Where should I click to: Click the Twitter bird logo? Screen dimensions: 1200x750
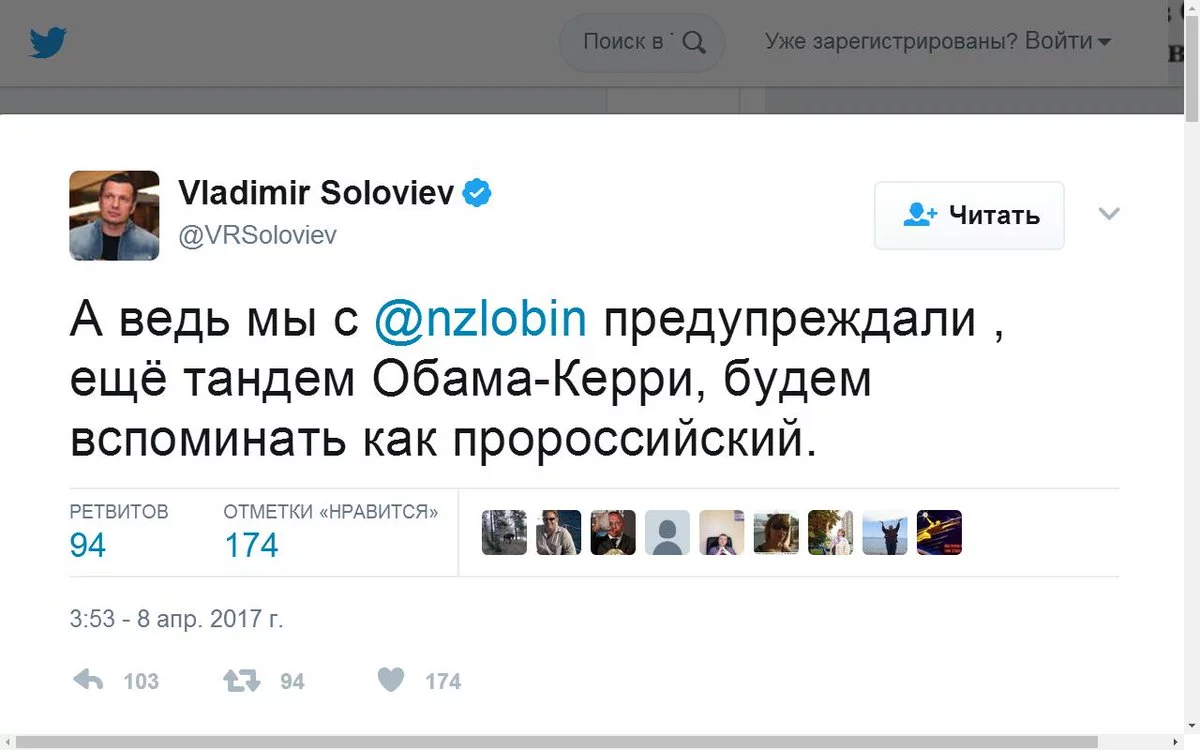click(x=48, y=43)
